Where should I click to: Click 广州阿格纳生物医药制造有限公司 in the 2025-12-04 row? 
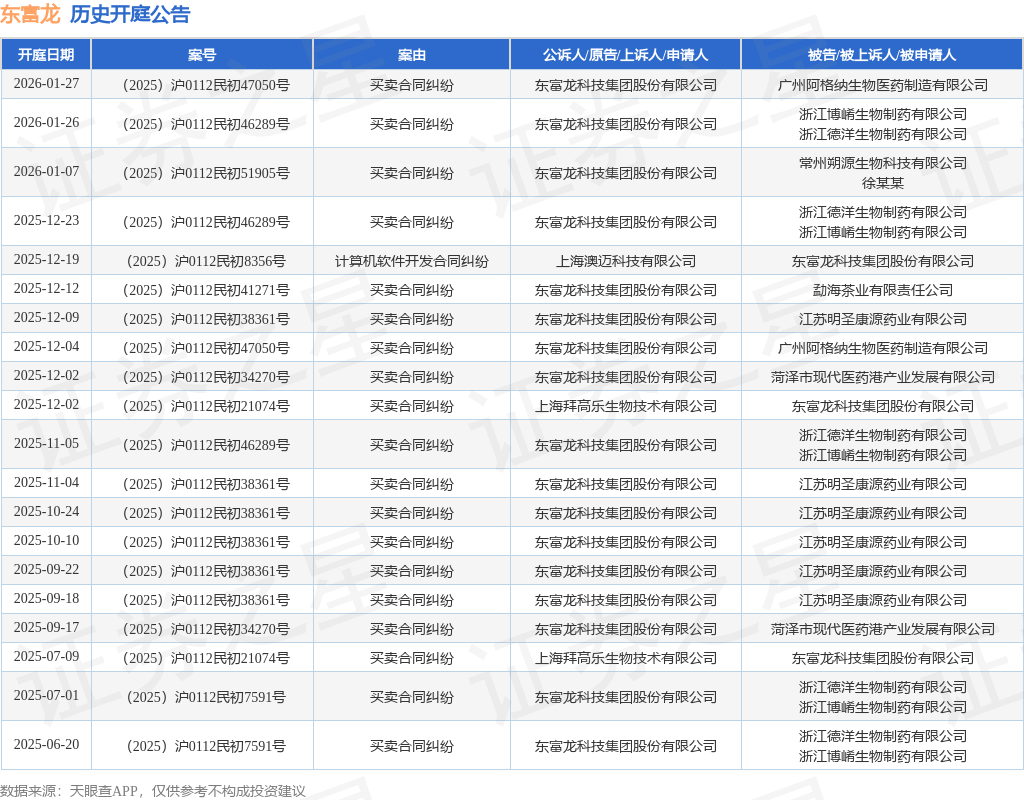tap(883, 348)
